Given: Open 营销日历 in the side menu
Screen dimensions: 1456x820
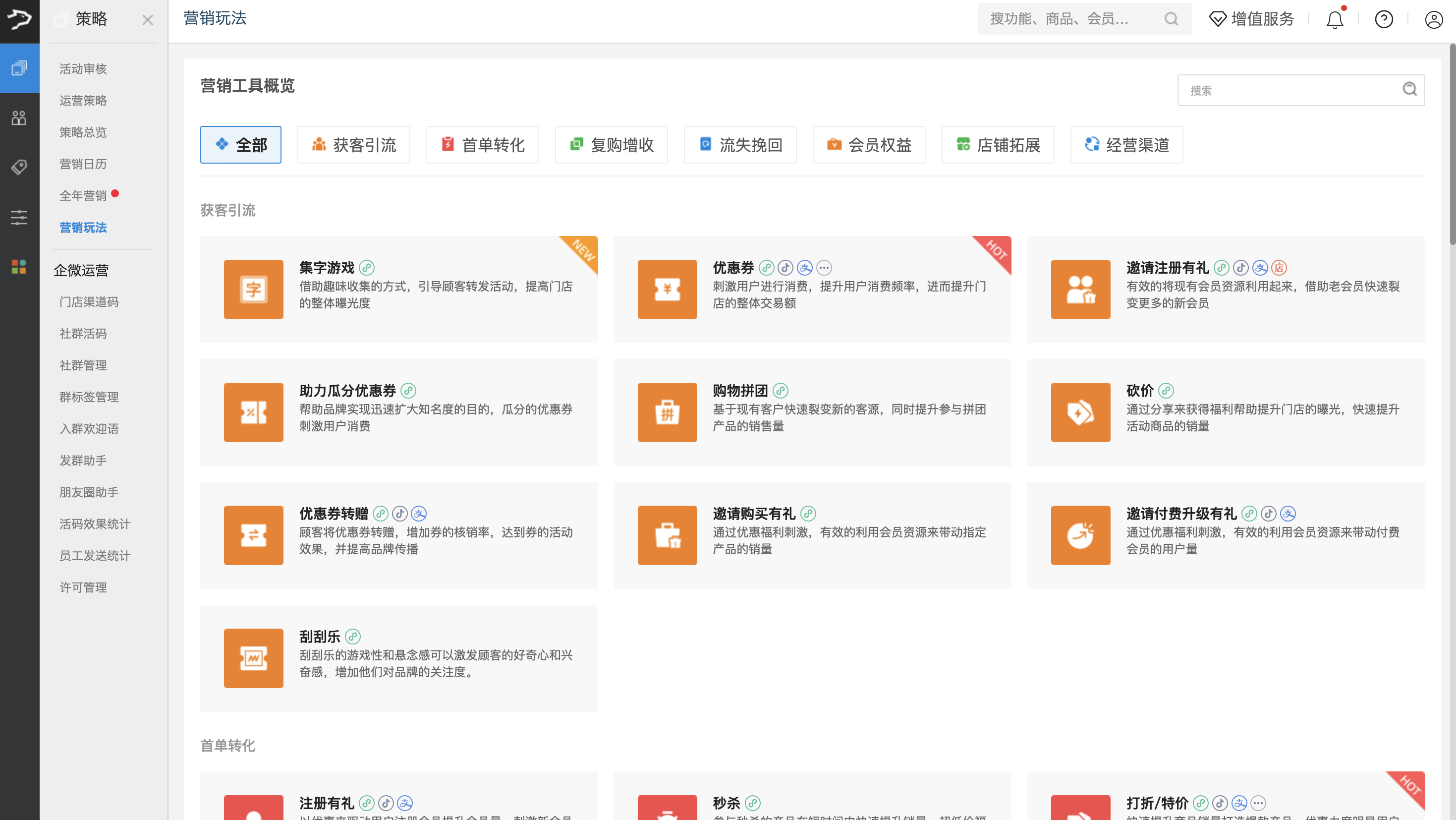Looking at the screenshot, I should tap(83, 164).
